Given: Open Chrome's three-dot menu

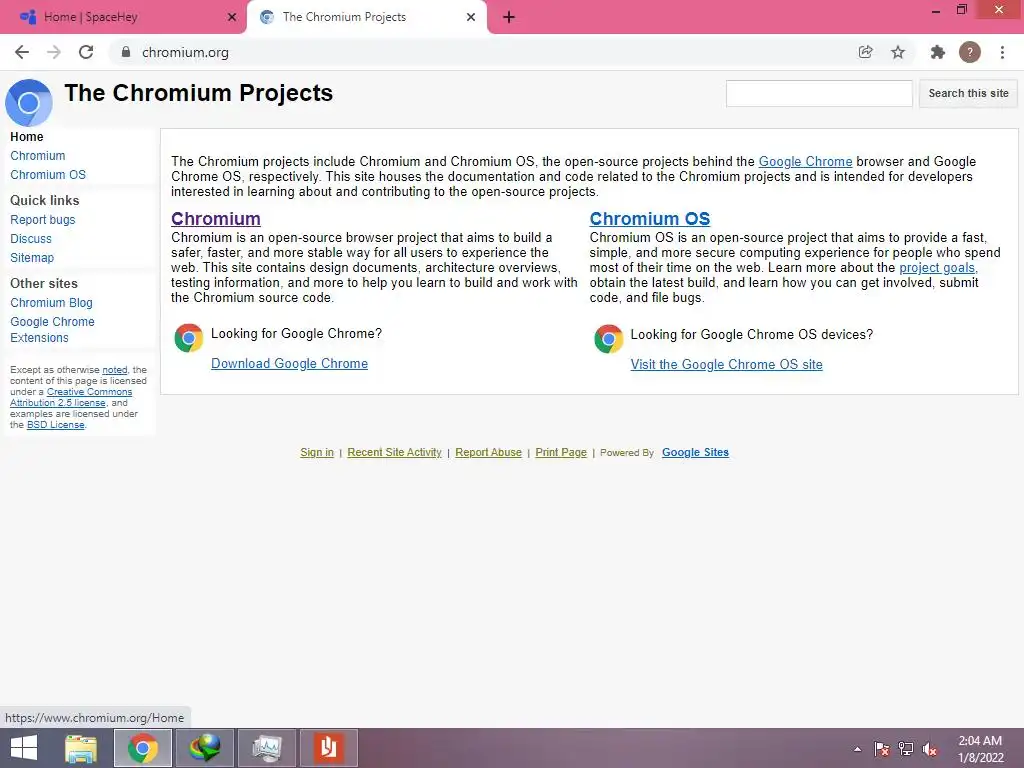Looking at the screenshot, I should [1002, 52].
